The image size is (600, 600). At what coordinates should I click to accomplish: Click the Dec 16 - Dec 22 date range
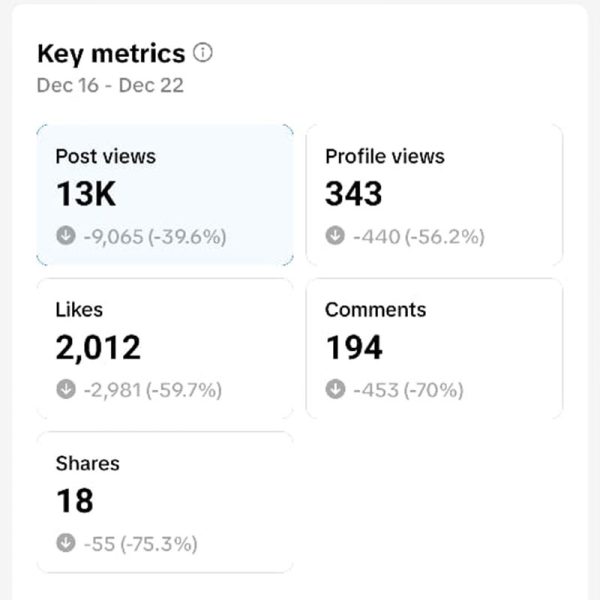(x=110, y=85)
